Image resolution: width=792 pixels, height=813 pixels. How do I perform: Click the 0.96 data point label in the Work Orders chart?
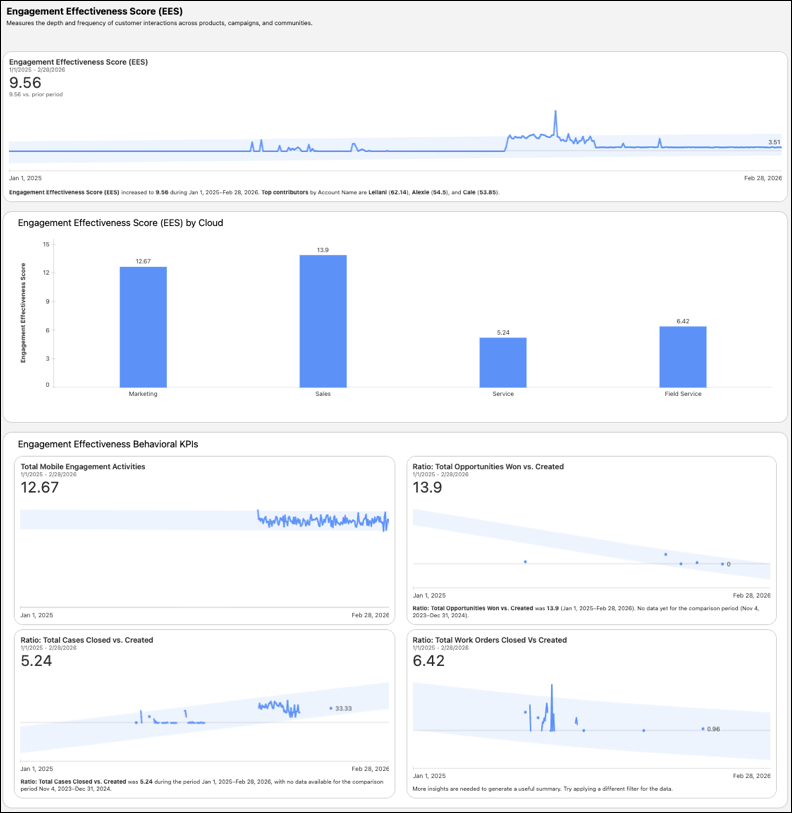coord(714,729)
